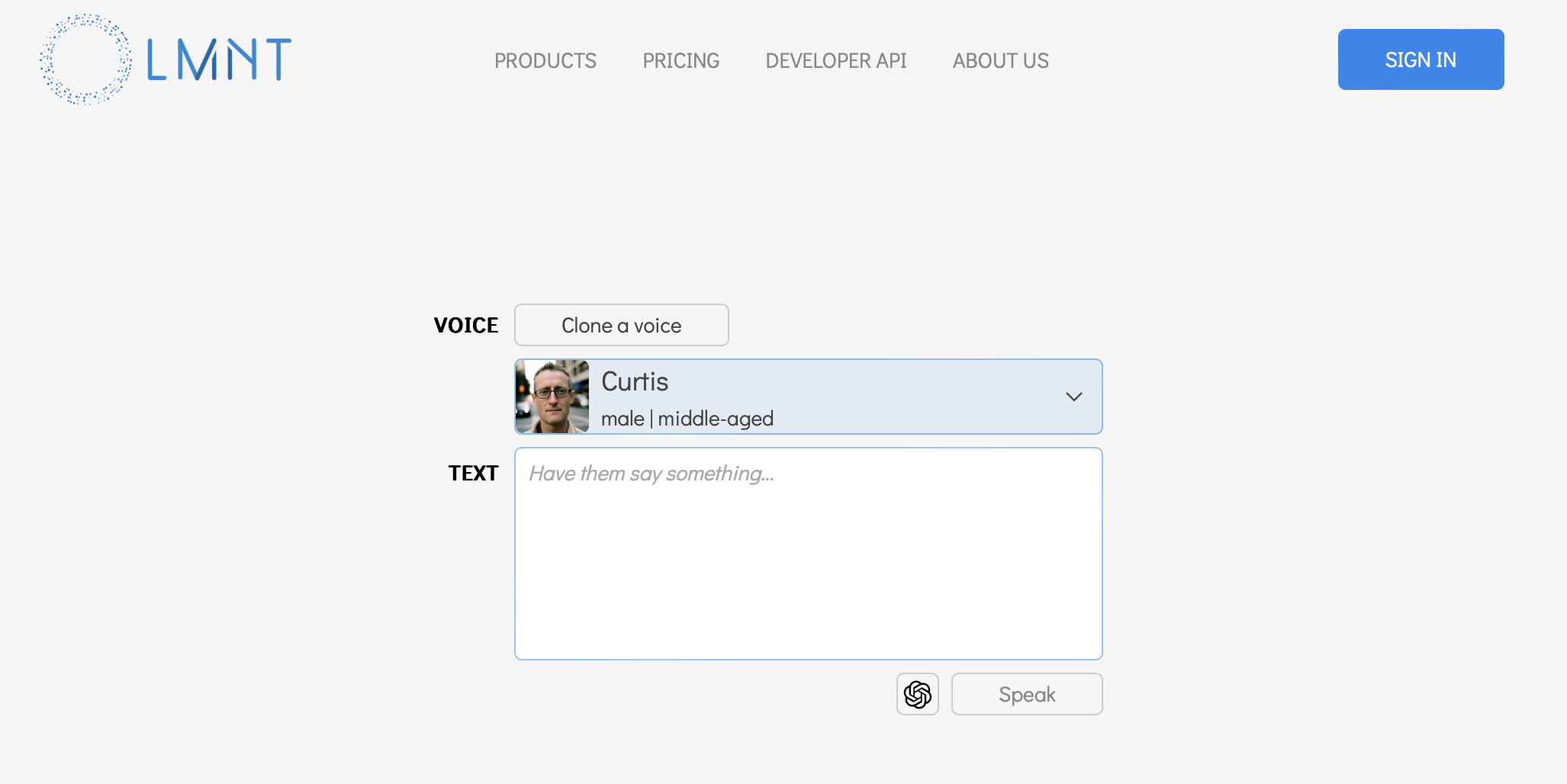Click the Clone a voice button
The image size is (1567, 784).
[622, 325]
